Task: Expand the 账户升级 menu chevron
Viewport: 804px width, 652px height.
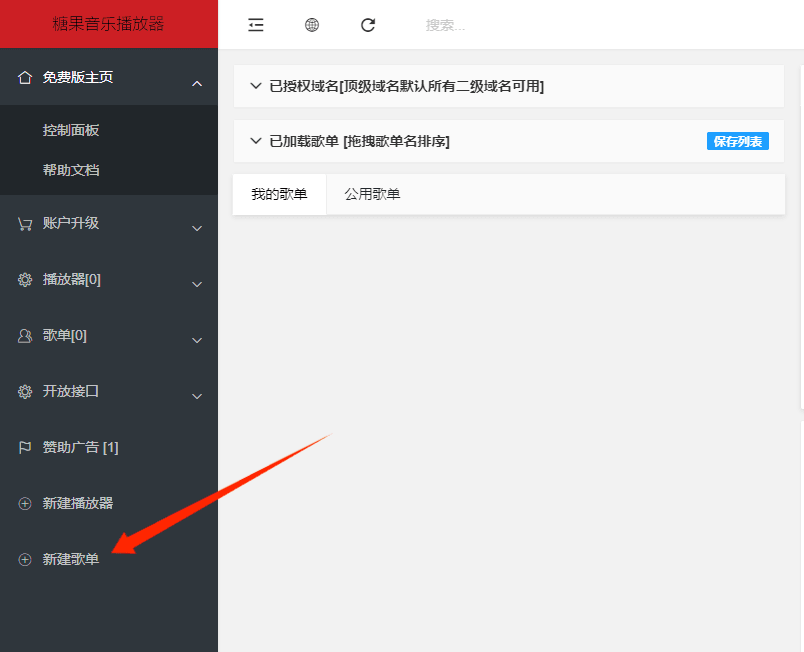Action: pos(197,228)
